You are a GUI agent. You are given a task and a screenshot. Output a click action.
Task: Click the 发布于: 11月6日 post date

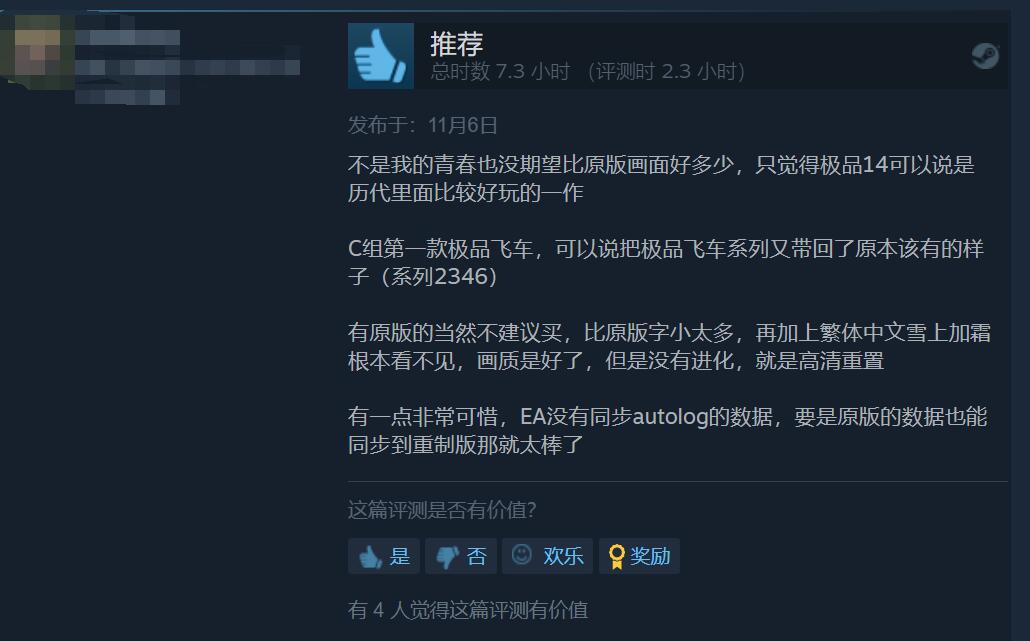[422, 125]
